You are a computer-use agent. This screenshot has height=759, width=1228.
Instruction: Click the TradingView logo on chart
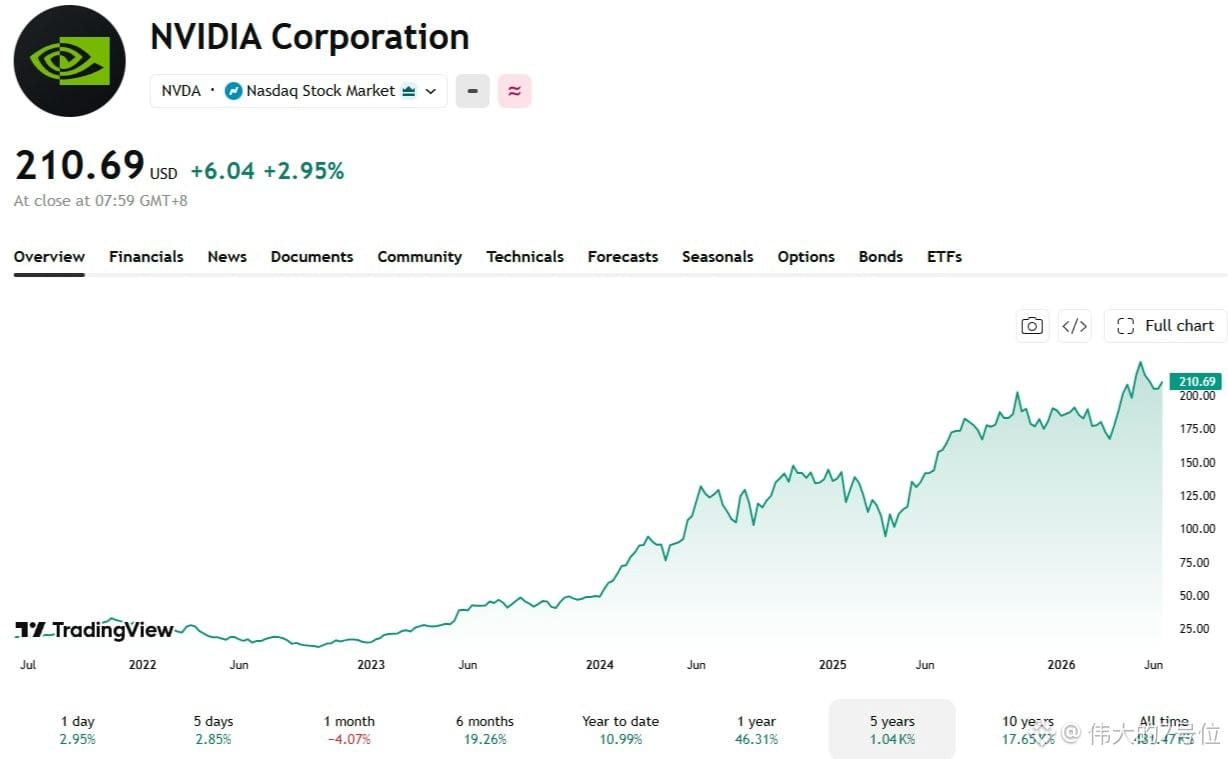pyautogui.click(x=94, y=630)
